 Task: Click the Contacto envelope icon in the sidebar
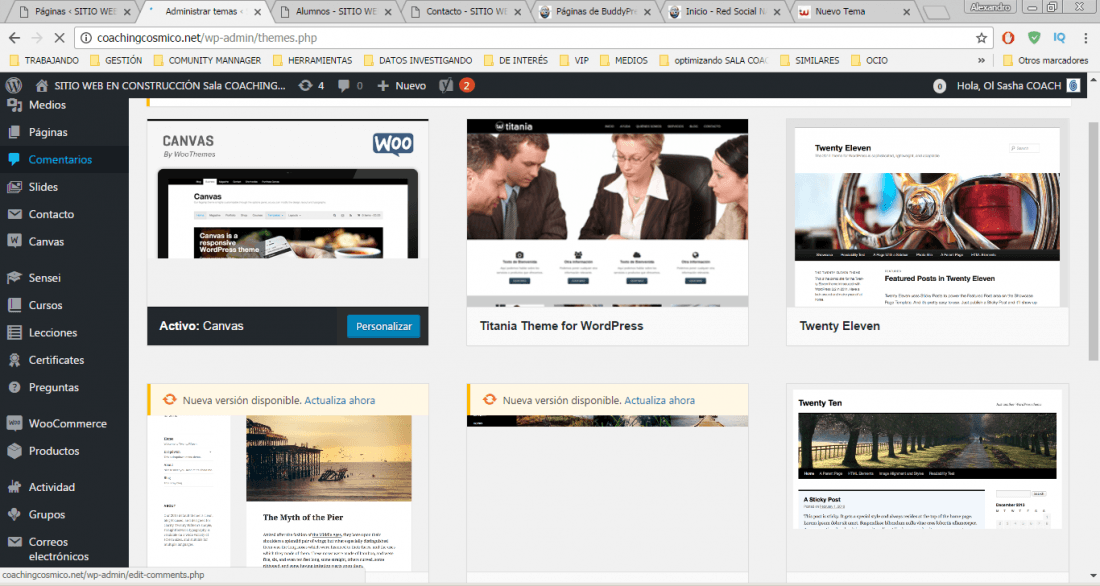coord(14,214)
